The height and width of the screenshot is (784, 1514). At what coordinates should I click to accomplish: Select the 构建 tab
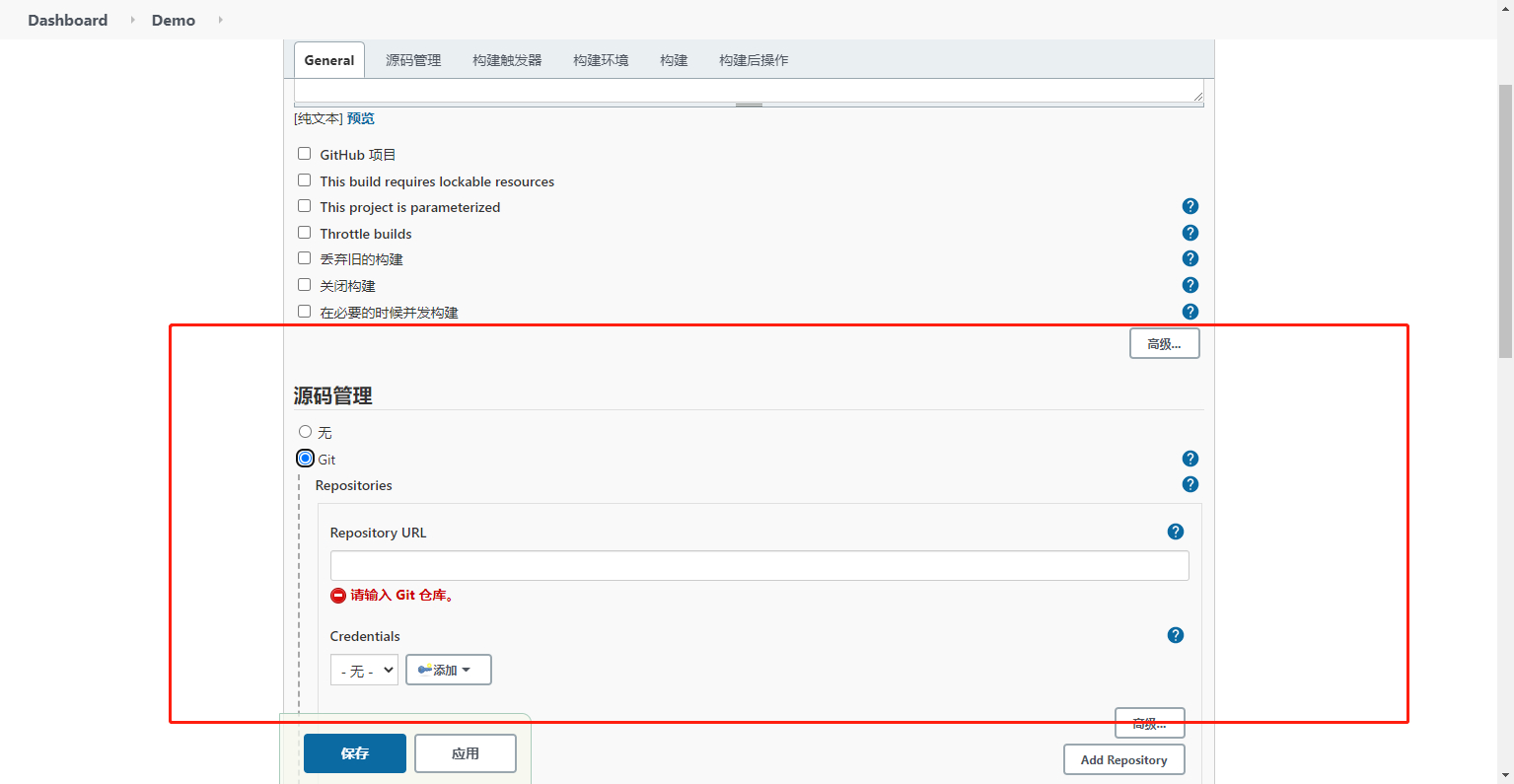tap(674, 60)
